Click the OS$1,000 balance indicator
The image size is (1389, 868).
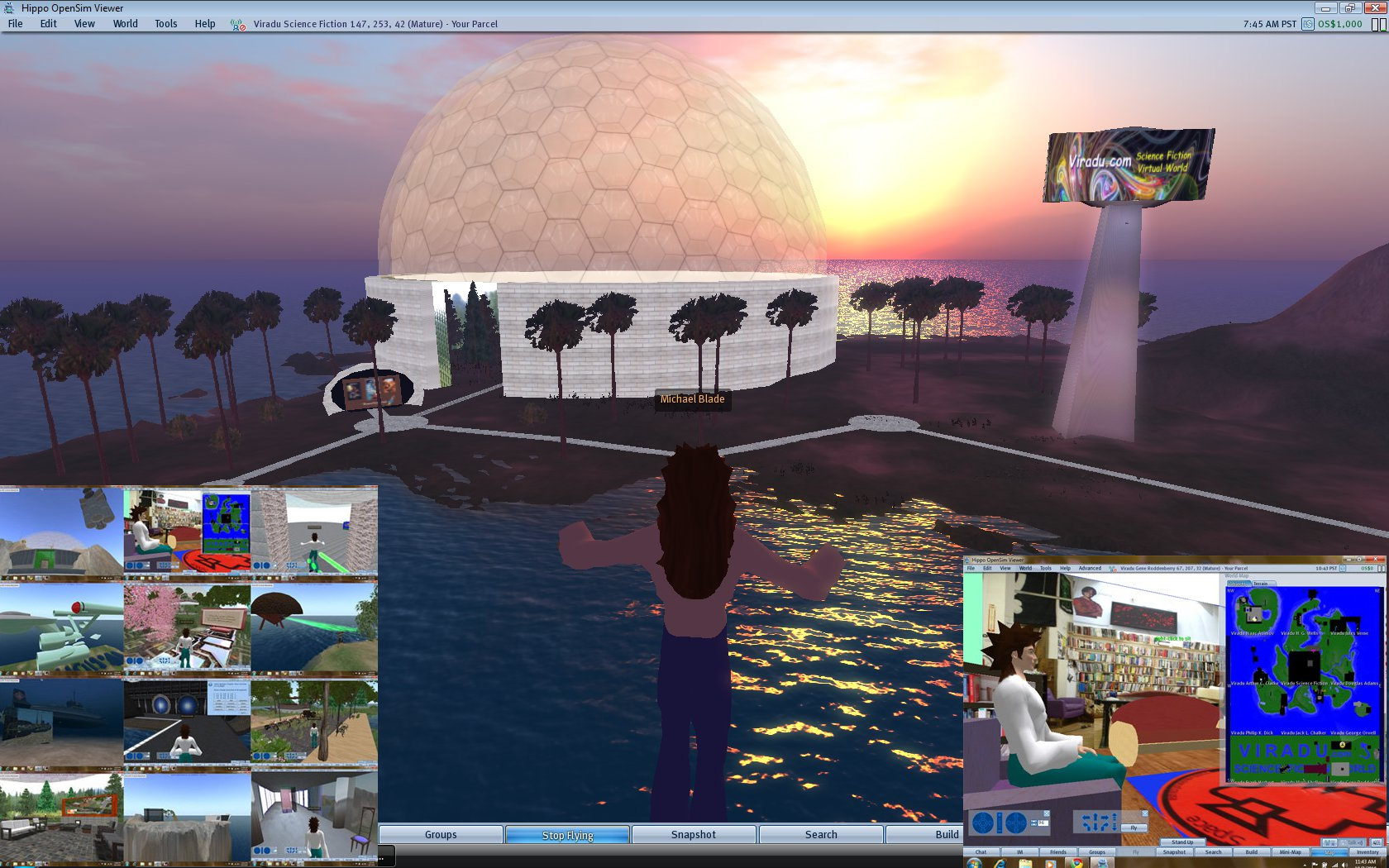1339,24
